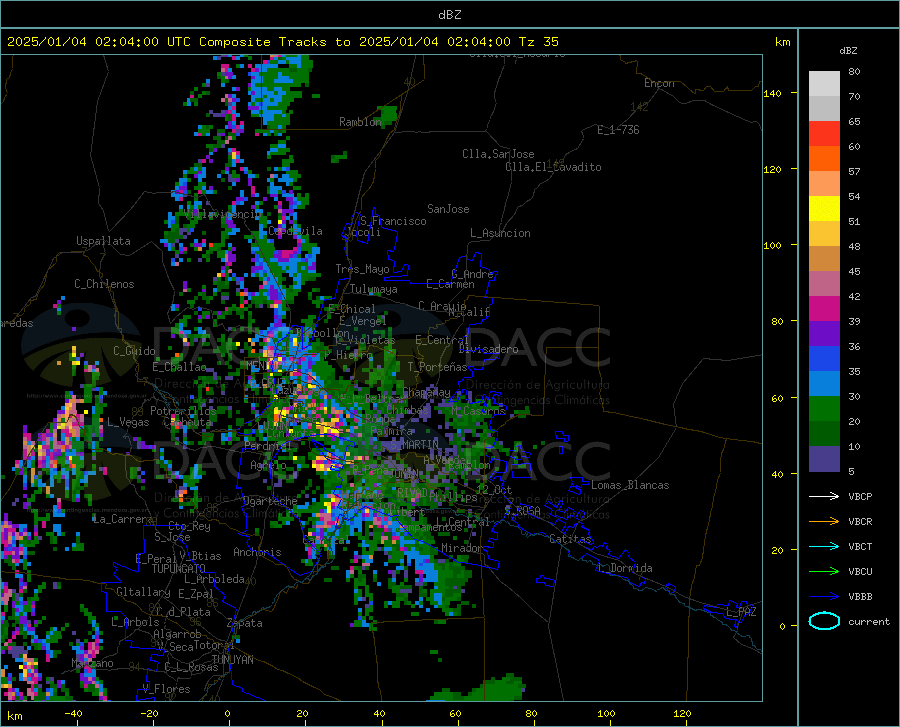
Task: Click the 'dBZ' heading above the legend
Action: (x=848, y=50)
